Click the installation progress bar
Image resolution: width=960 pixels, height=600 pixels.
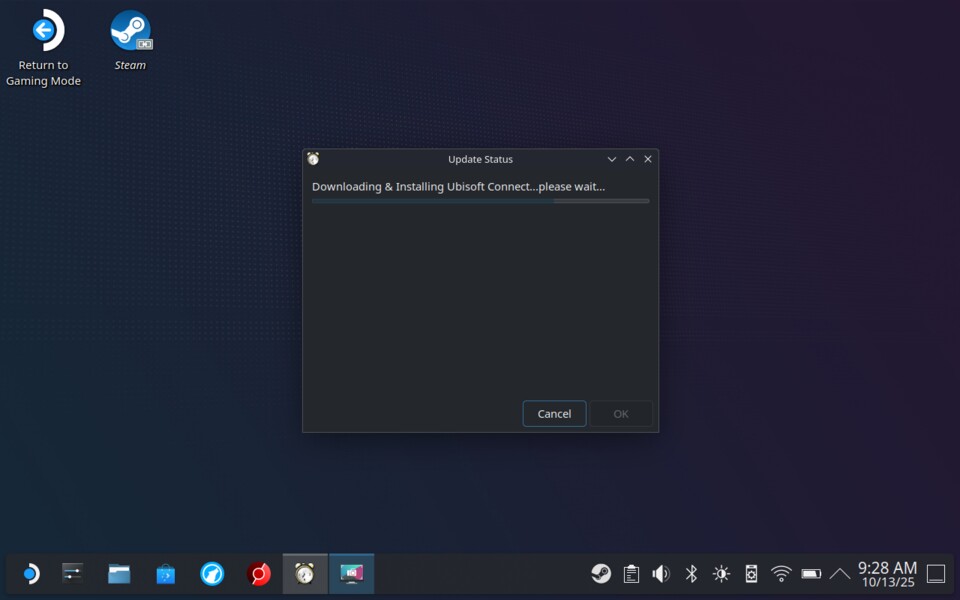tap(480, 201)
